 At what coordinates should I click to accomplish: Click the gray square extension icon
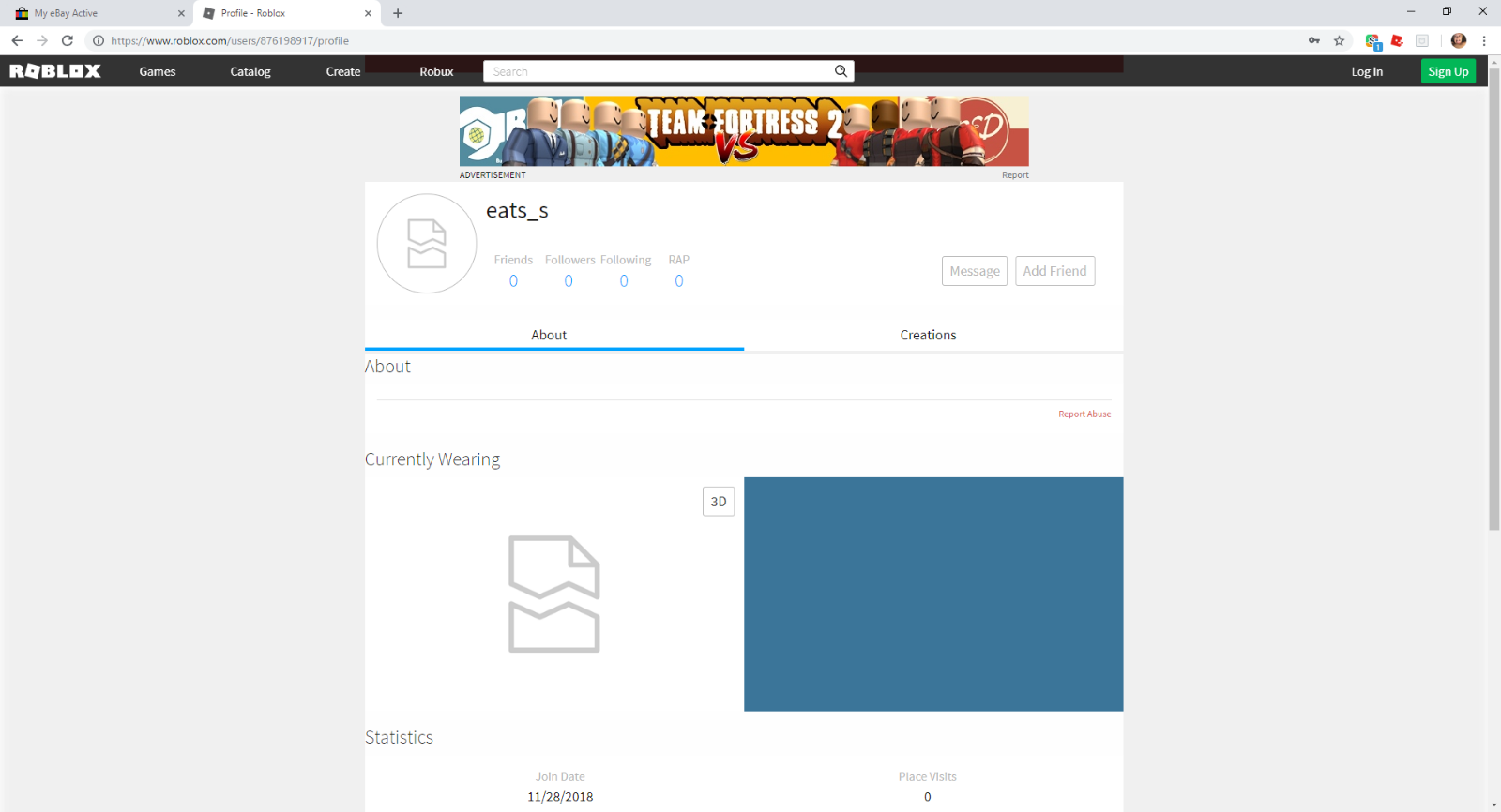click(1422, 40)
